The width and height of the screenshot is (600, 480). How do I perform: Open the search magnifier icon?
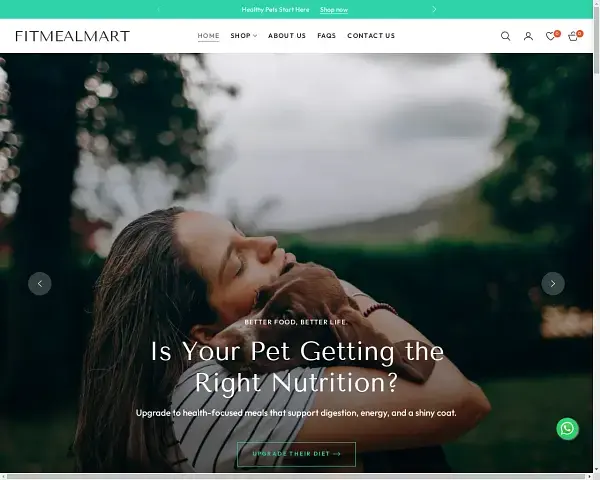[505, 36]
